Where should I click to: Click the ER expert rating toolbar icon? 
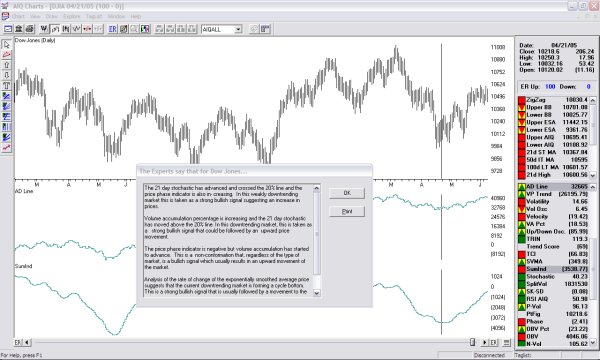click(x=112, y=29)
